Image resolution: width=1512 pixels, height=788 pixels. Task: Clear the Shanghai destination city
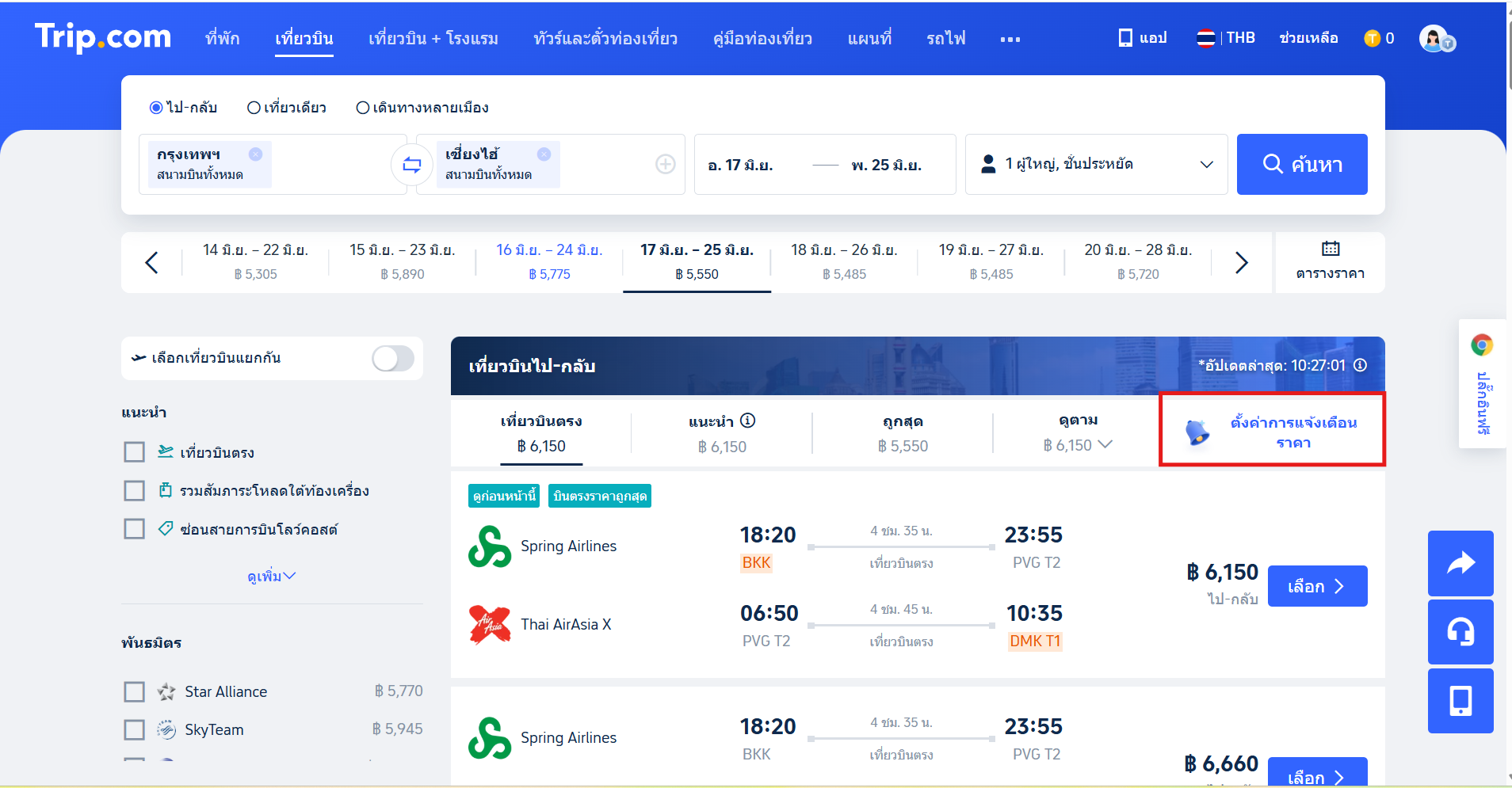pos(544,154)
